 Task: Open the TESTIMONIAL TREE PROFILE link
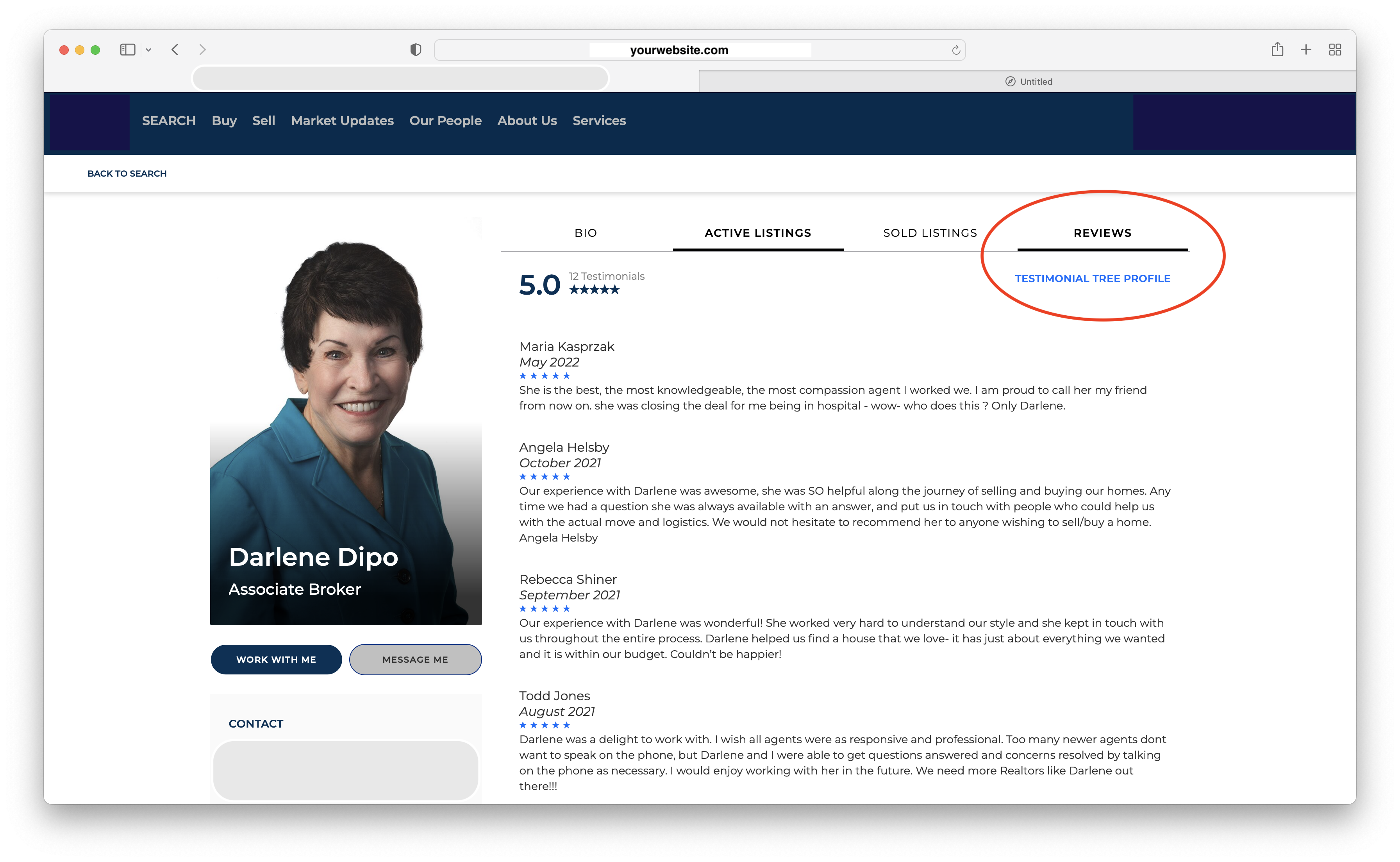click(1092, 278)
